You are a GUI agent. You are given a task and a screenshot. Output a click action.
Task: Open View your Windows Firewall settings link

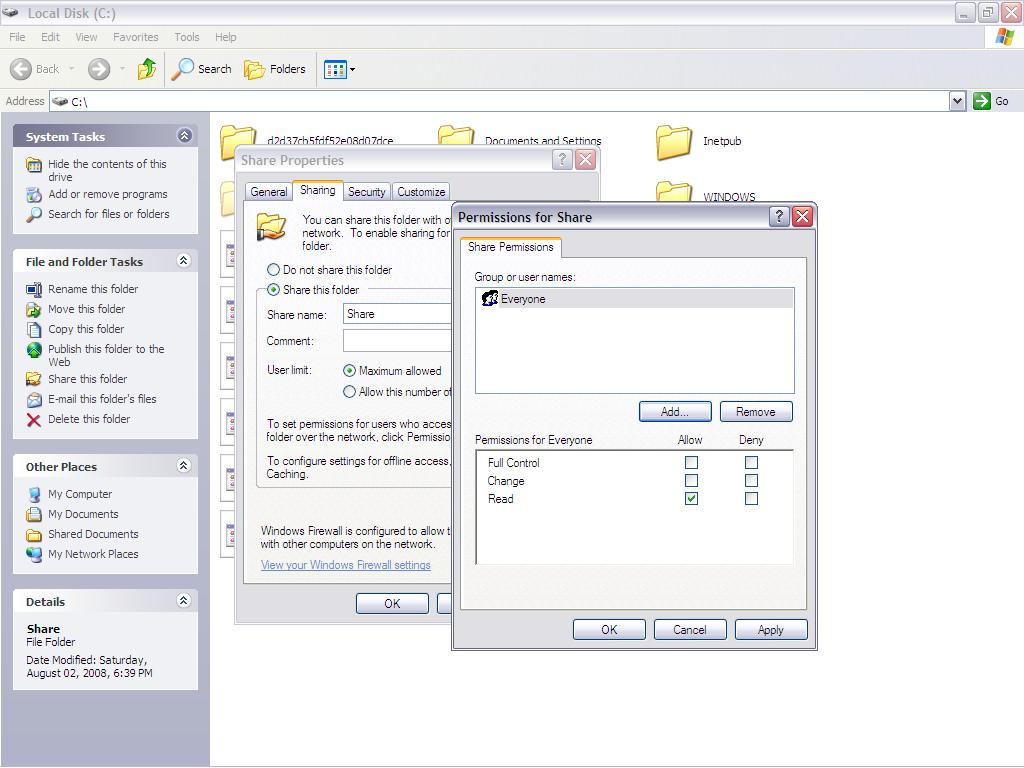(345, 565)
